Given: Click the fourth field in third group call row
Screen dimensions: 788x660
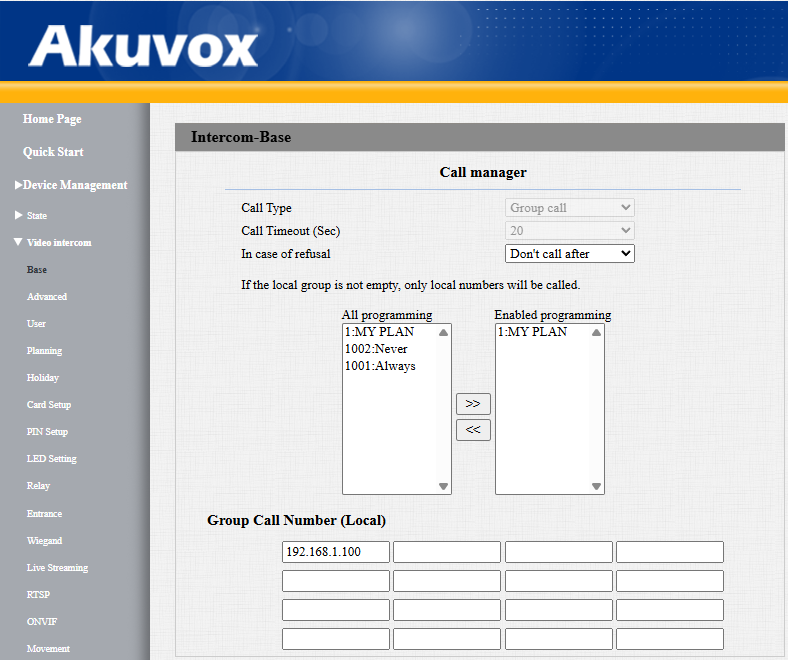Looking at the screenshot, I should (670, 610).
